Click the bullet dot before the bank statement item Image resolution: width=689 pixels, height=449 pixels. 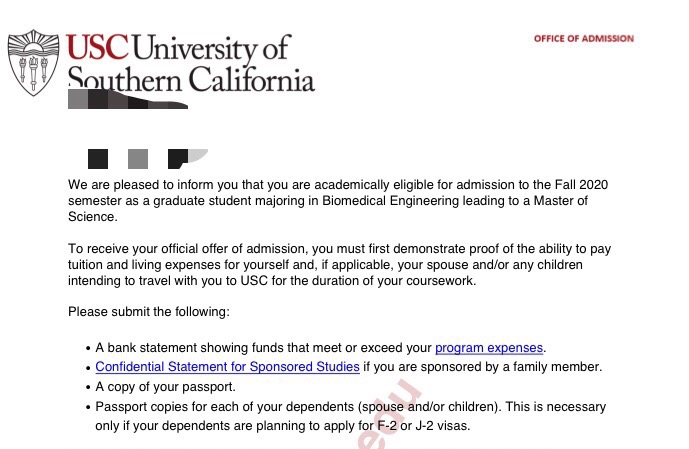[x=86, y=348]
